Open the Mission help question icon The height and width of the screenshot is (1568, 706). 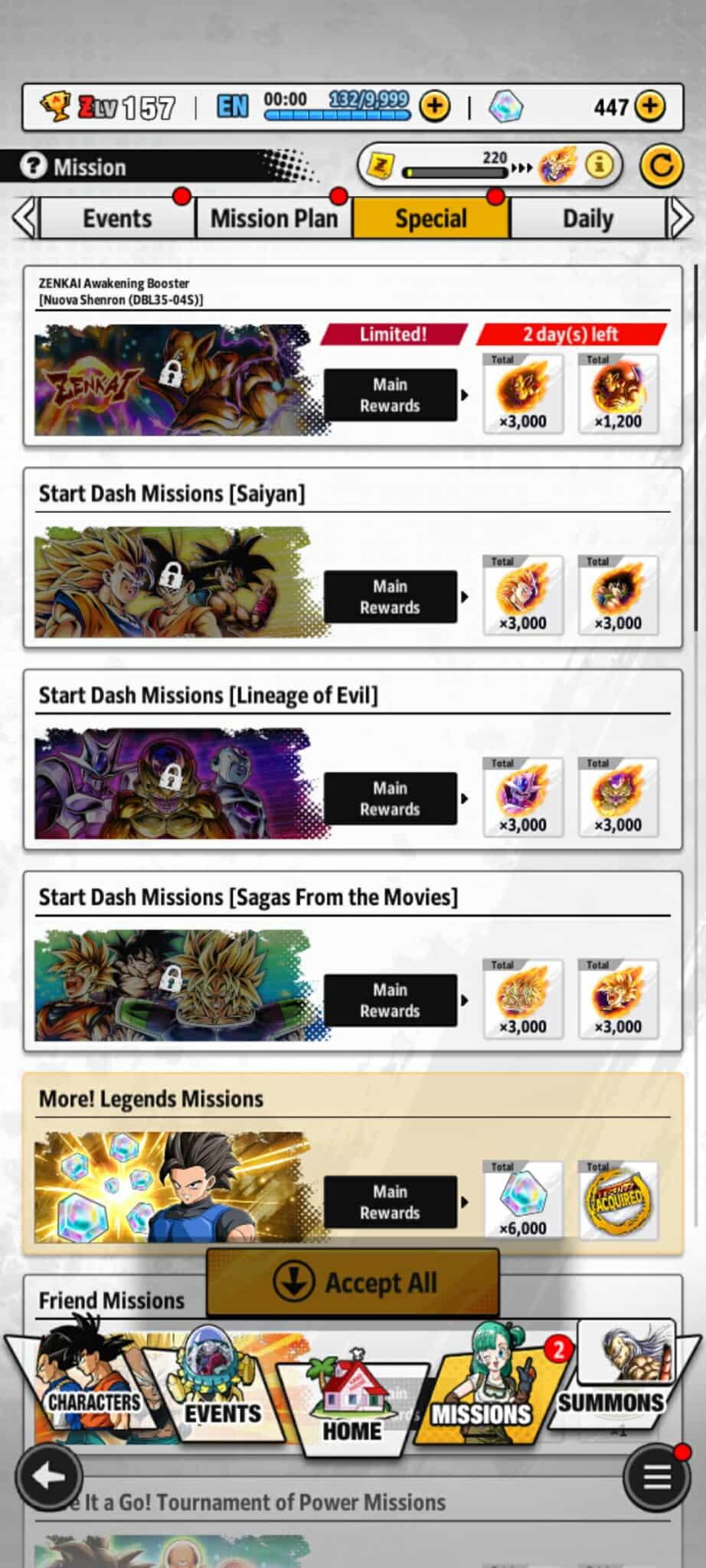point(33,166)
